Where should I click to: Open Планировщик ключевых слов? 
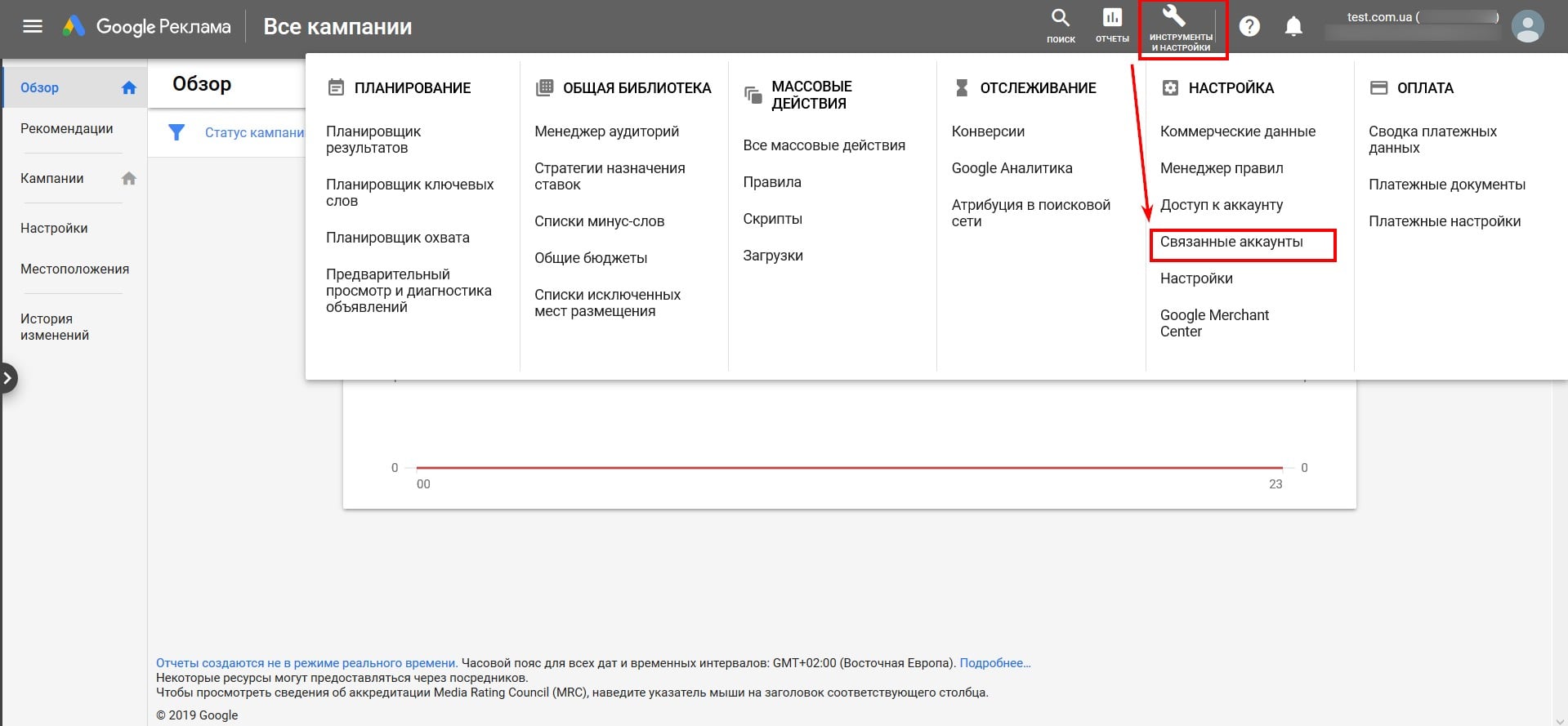[x=409, y=193]
